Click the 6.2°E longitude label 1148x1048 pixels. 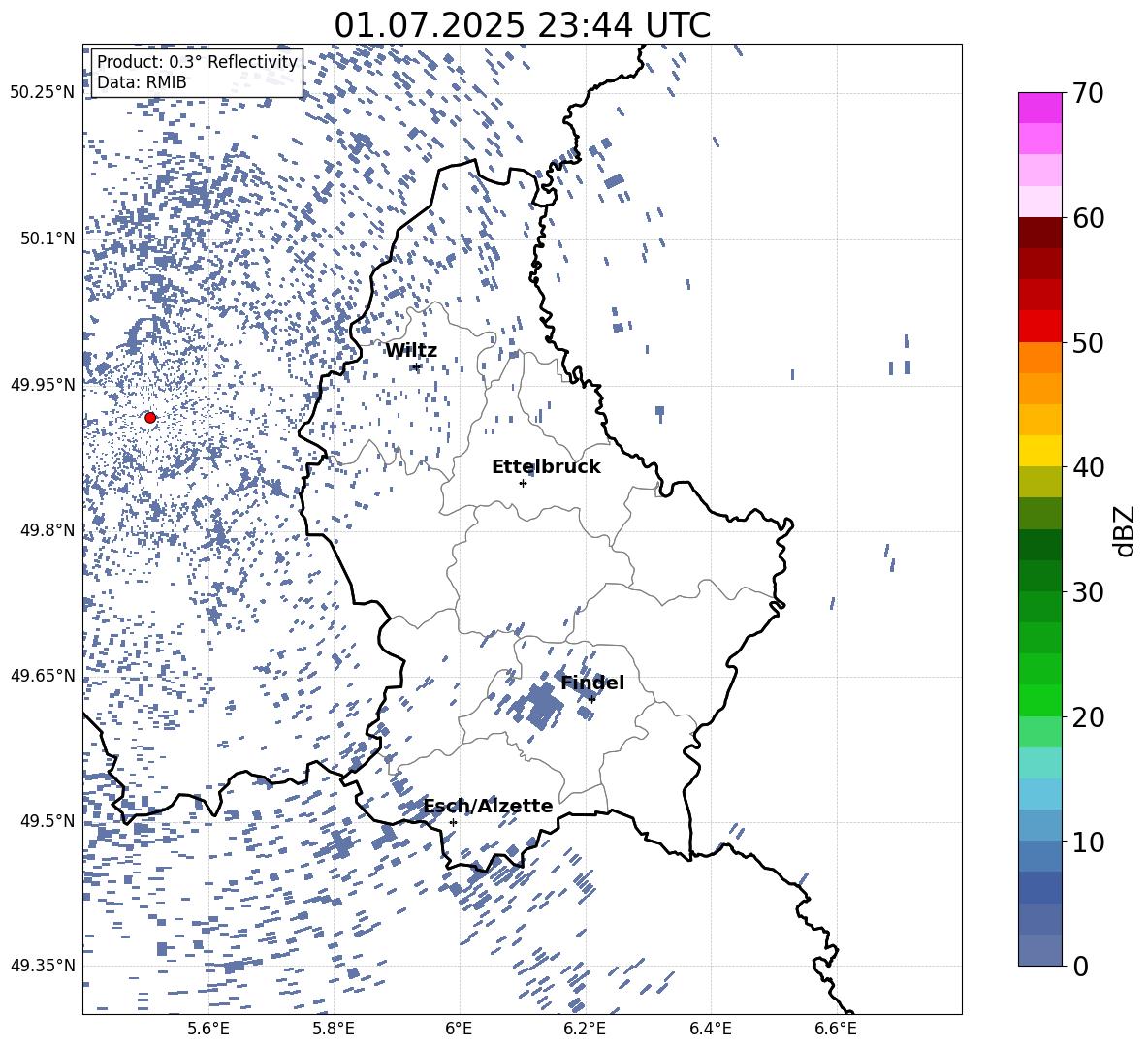(585, 1029)
